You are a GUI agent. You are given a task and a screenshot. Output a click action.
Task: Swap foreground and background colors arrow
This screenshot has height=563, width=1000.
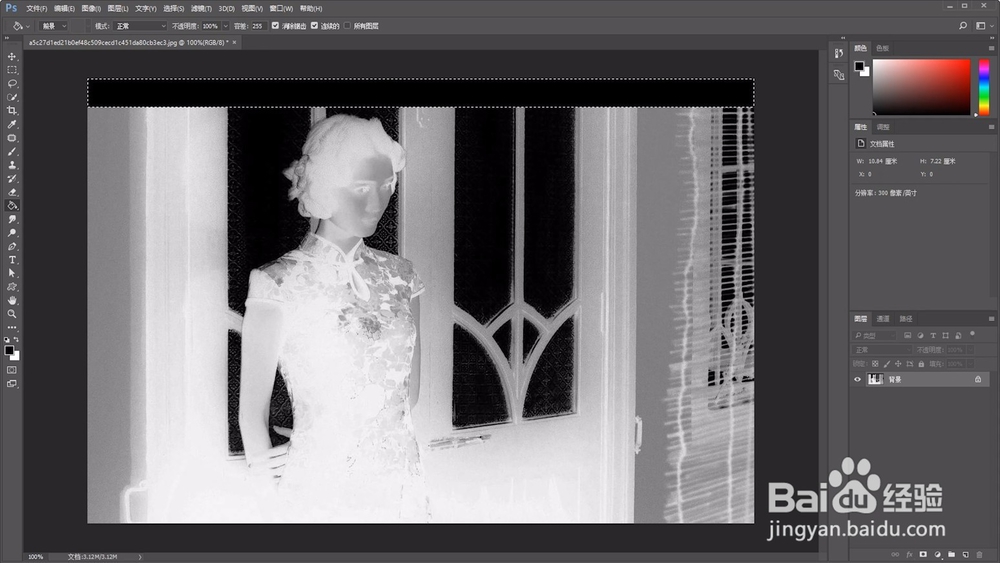coord(17,340)
